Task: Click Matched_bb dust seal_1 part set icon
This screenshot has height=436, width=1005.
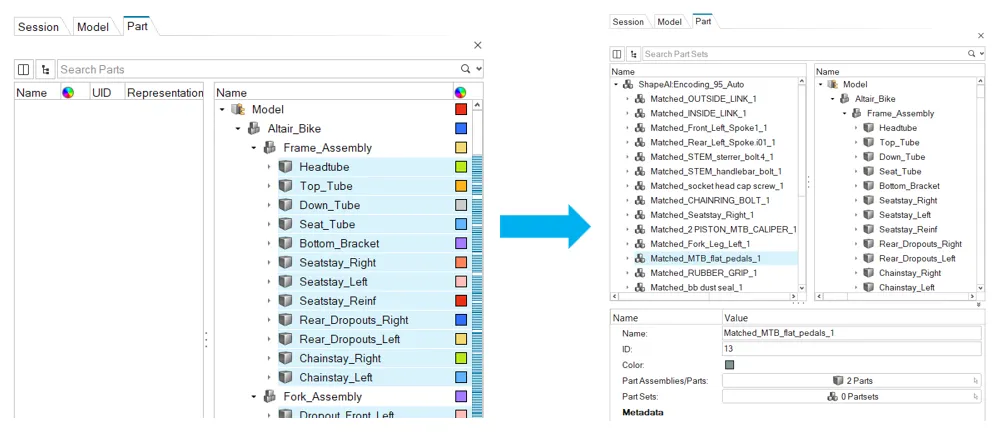Action: [x=640, y=287]
